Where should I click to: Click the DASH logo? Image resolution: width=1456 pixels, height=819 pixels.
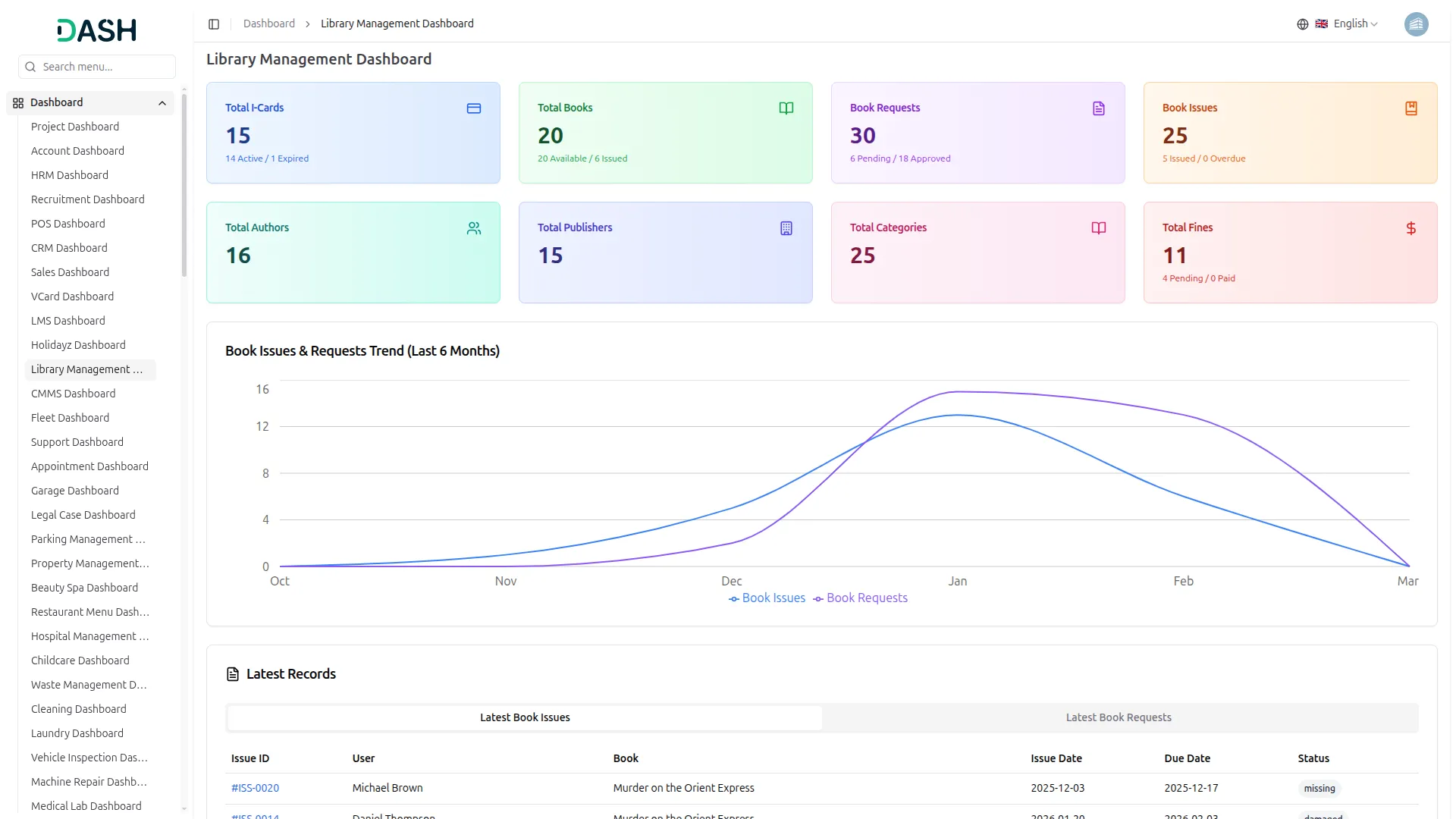[x=96, y=30]
